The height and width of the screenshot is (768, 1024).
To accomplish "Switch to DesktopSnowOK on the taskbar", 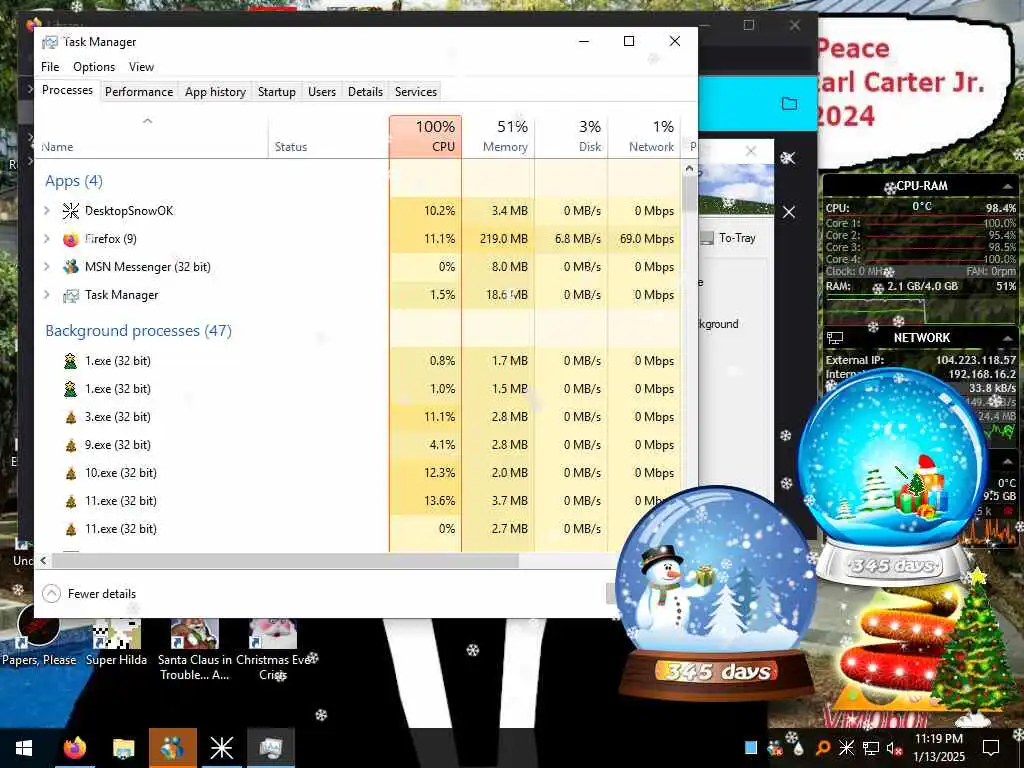I will [x=221, y=748].
